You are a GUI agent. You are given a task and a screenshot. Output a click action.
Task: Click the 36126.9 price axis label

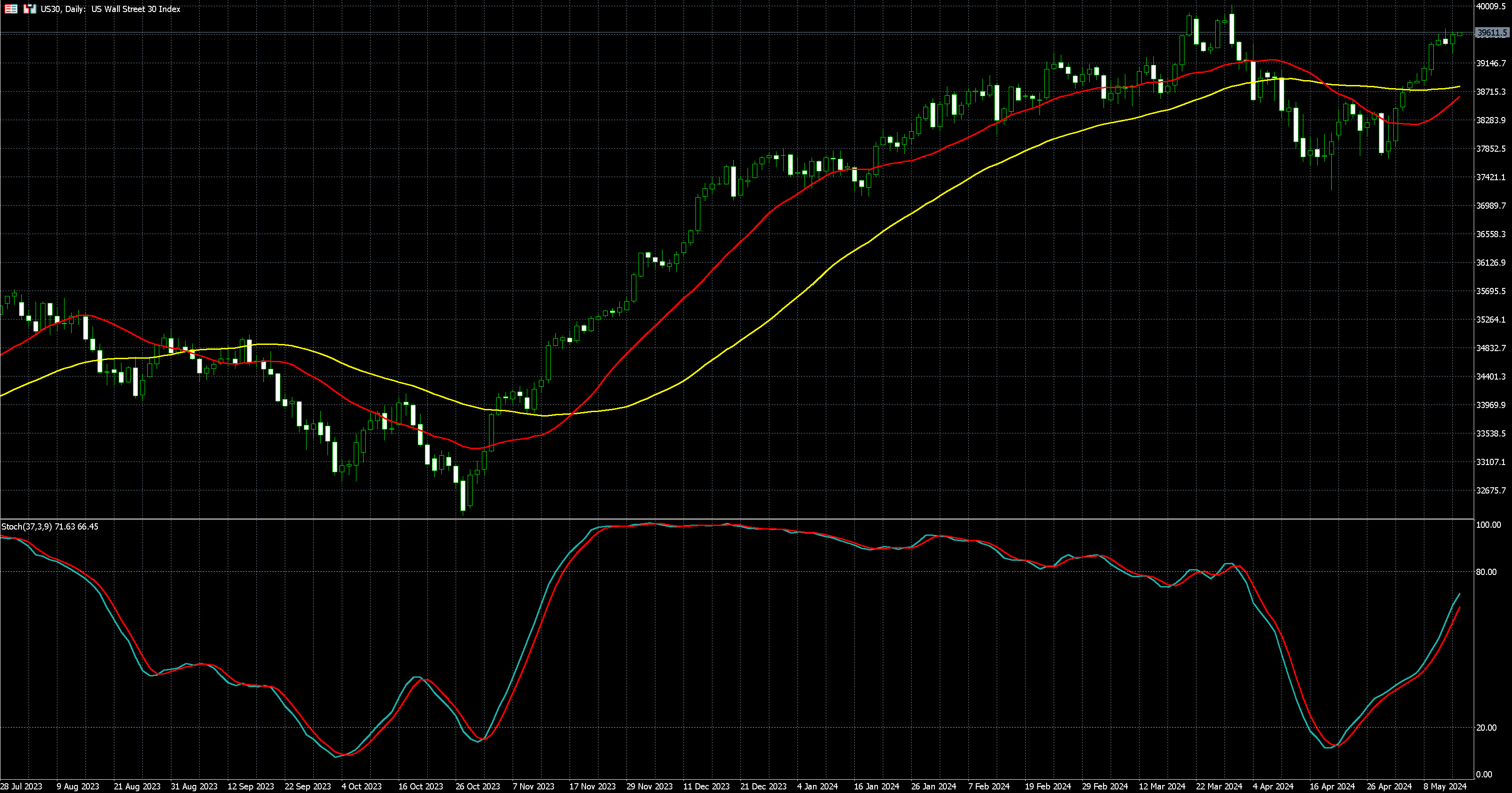pos(1491,263)
